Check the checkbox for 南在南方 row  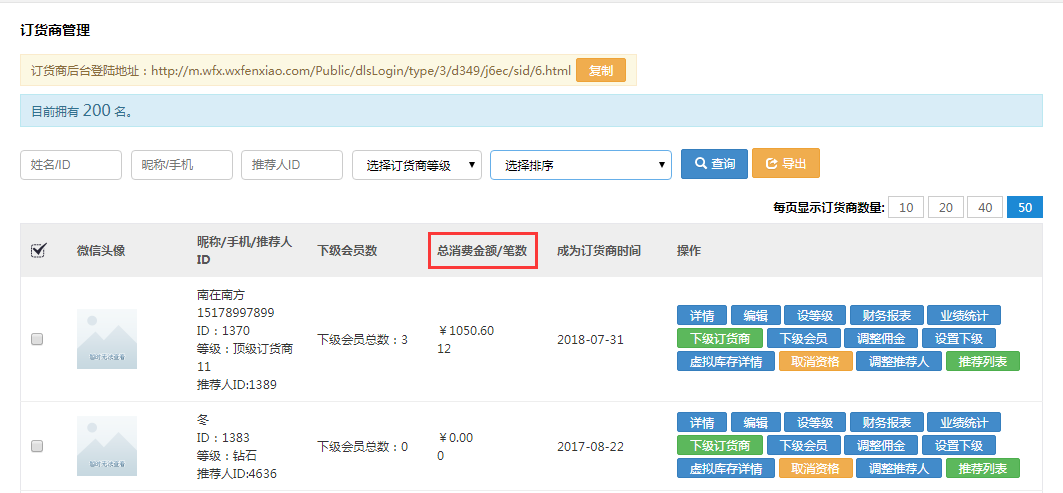point(37,339)
